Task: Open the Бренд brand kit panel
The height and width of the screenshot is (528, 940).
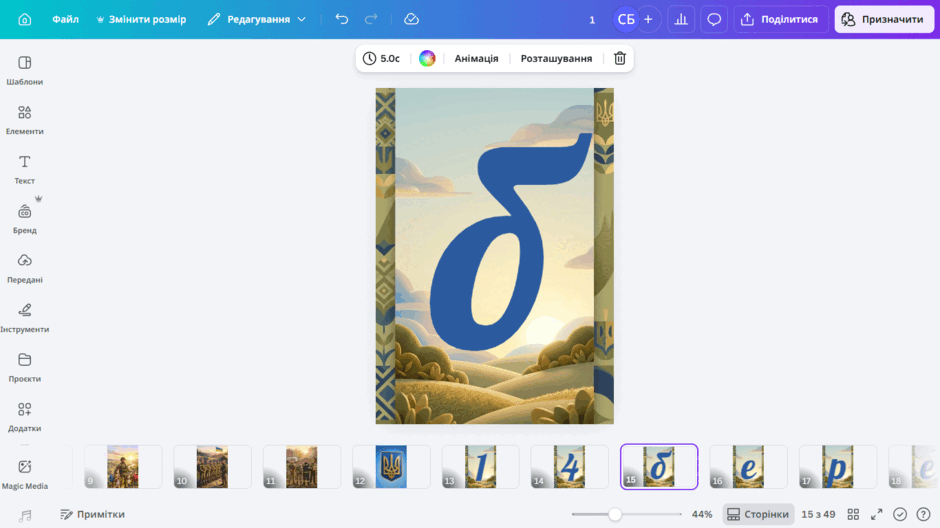Action: [x=25, y=219]
